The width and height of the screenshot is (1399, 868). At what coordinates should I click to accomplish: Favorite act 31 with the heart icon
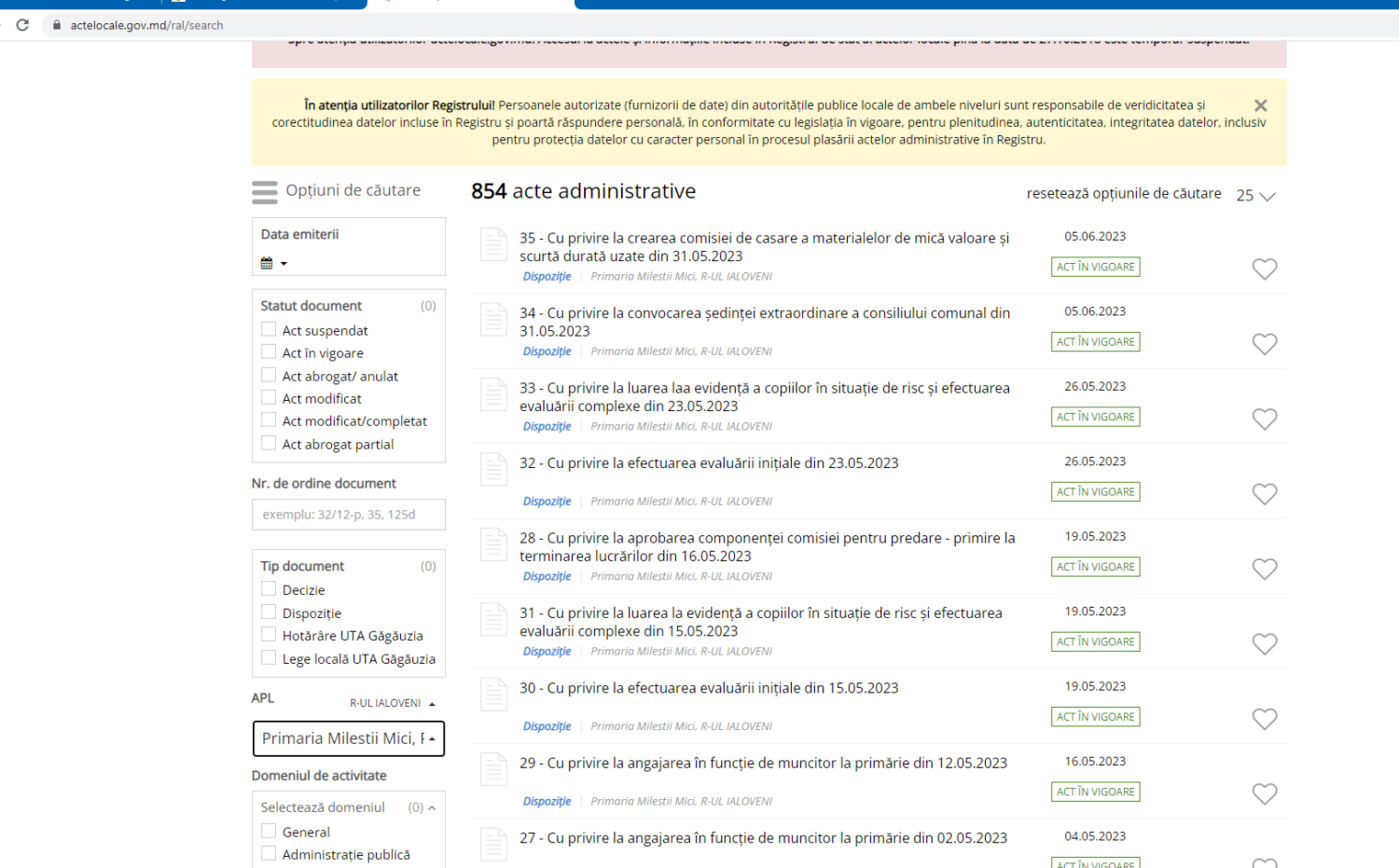[x=1265, y=644]
